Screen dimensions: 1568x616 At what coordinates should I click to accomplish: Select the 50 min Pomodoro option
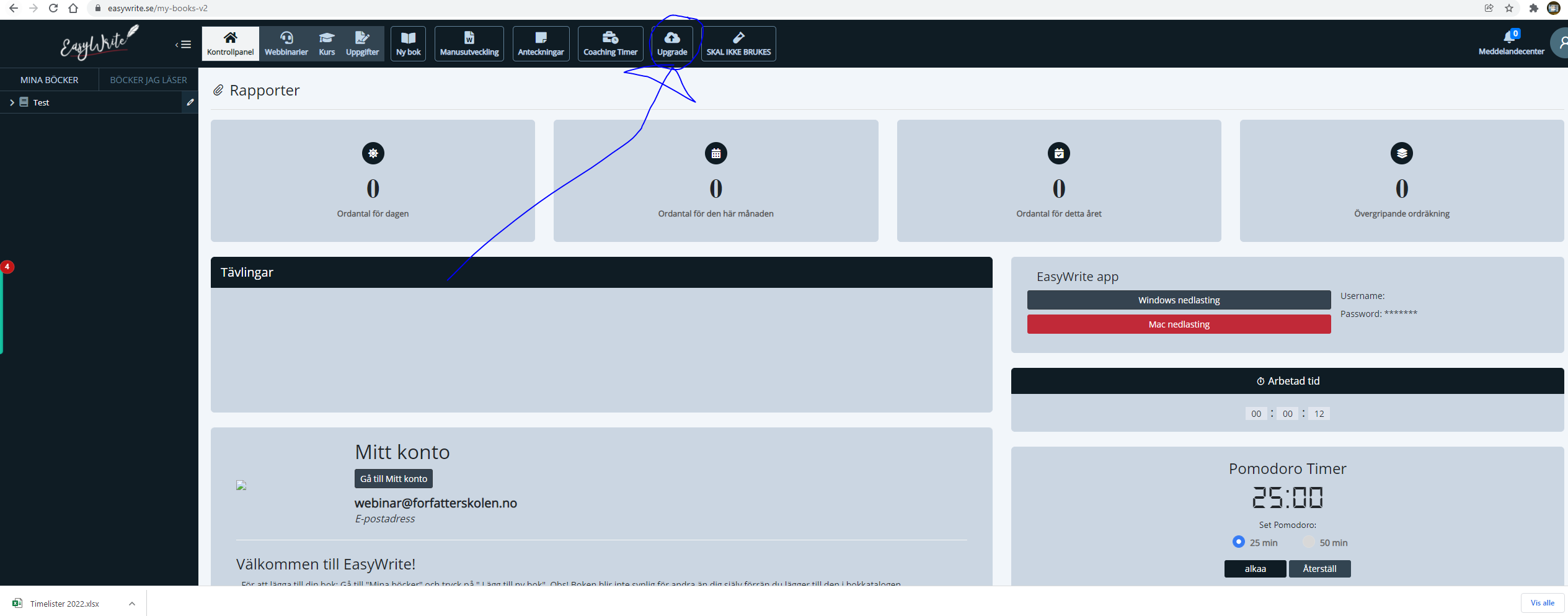[1308, 542]
